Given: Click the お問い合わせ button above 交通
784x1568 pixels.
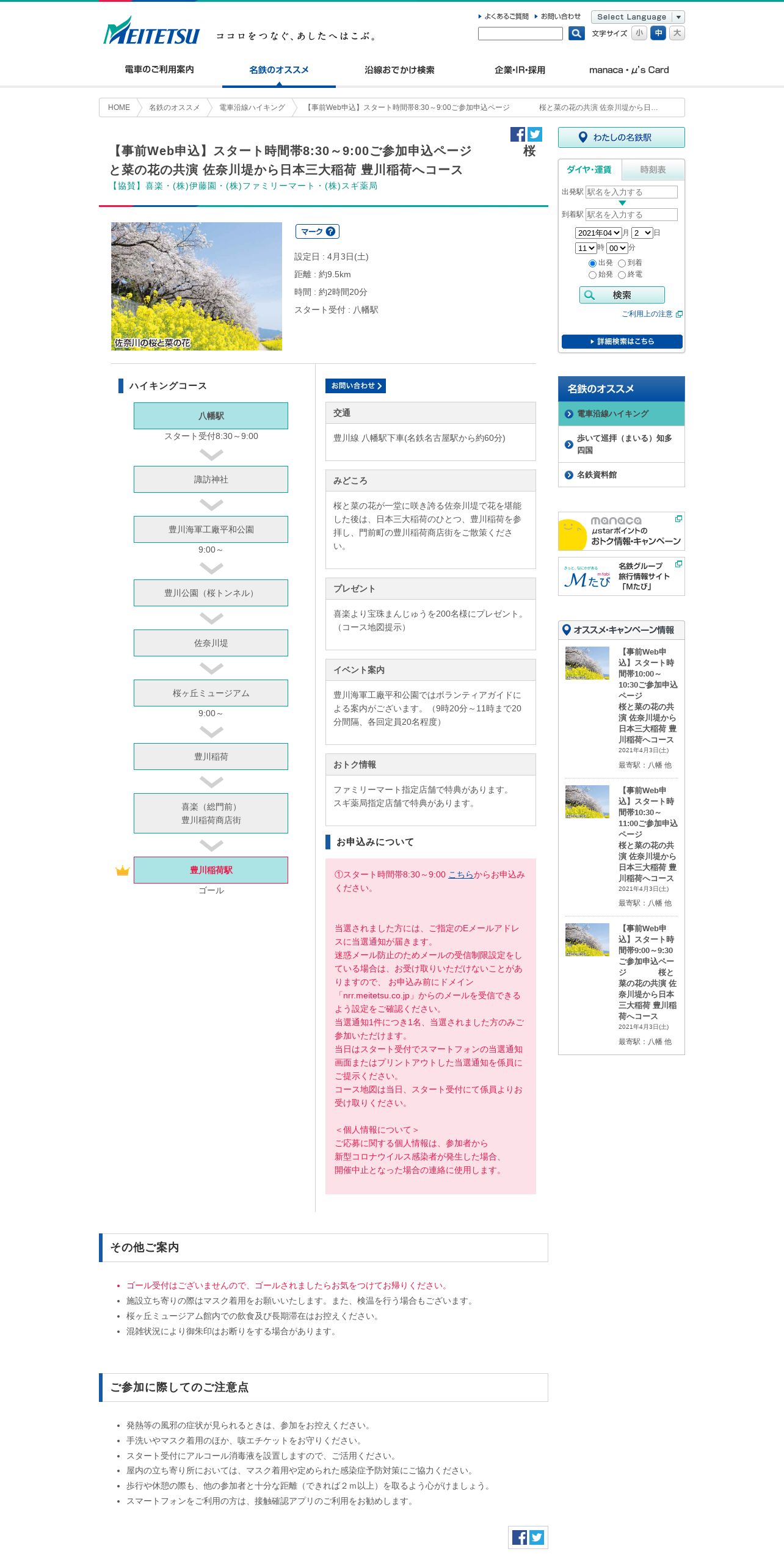Looking at the screenshot, I should point(355,386).
